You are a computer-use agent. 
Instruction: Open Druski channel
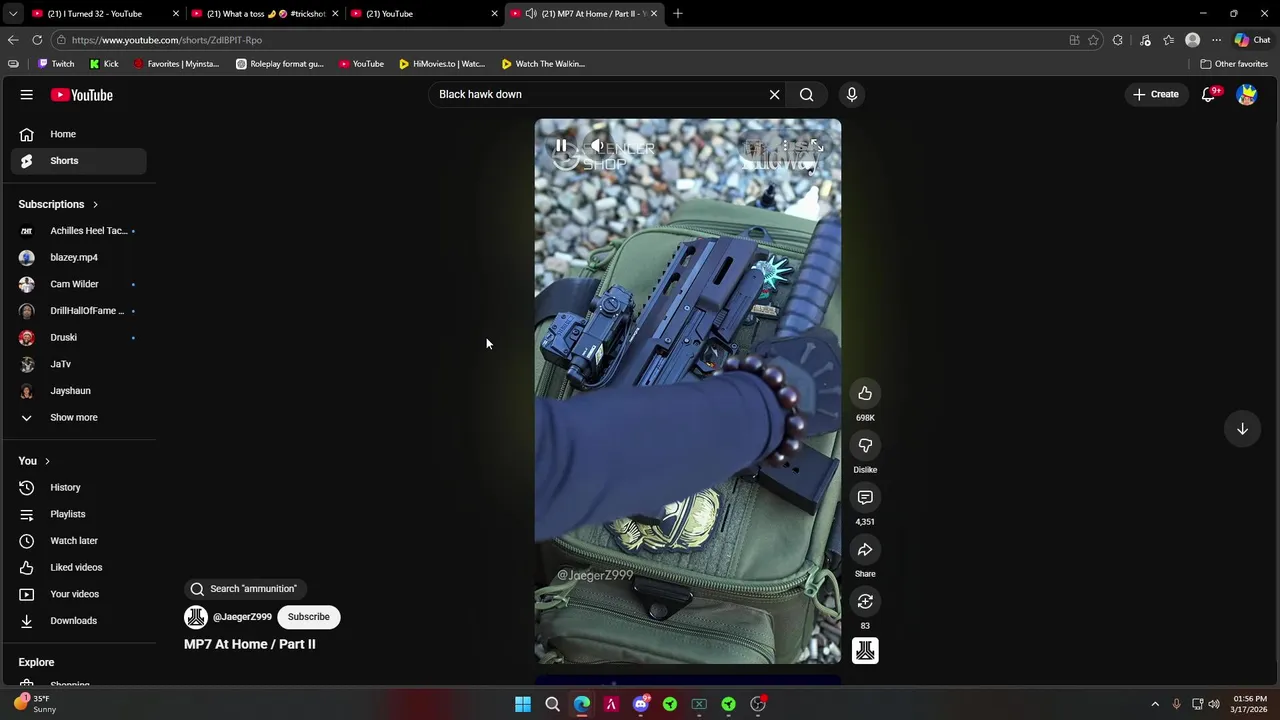[79, 337]
